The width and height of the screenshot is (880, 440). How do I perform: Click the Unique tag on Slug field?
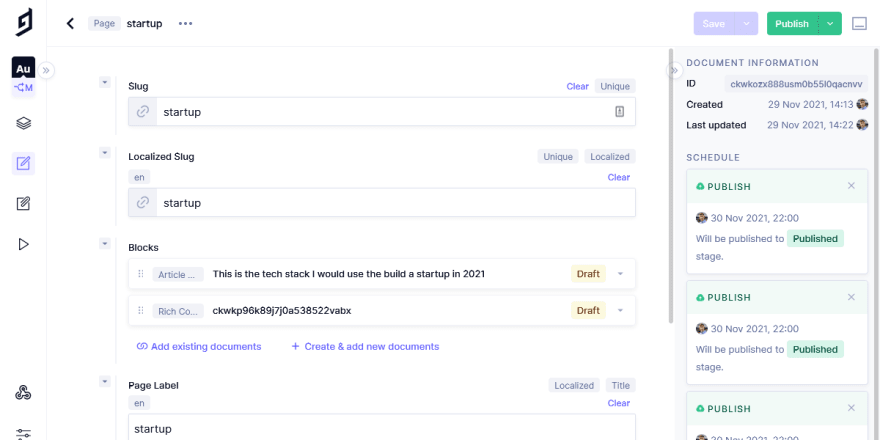[x=615, y=86]
